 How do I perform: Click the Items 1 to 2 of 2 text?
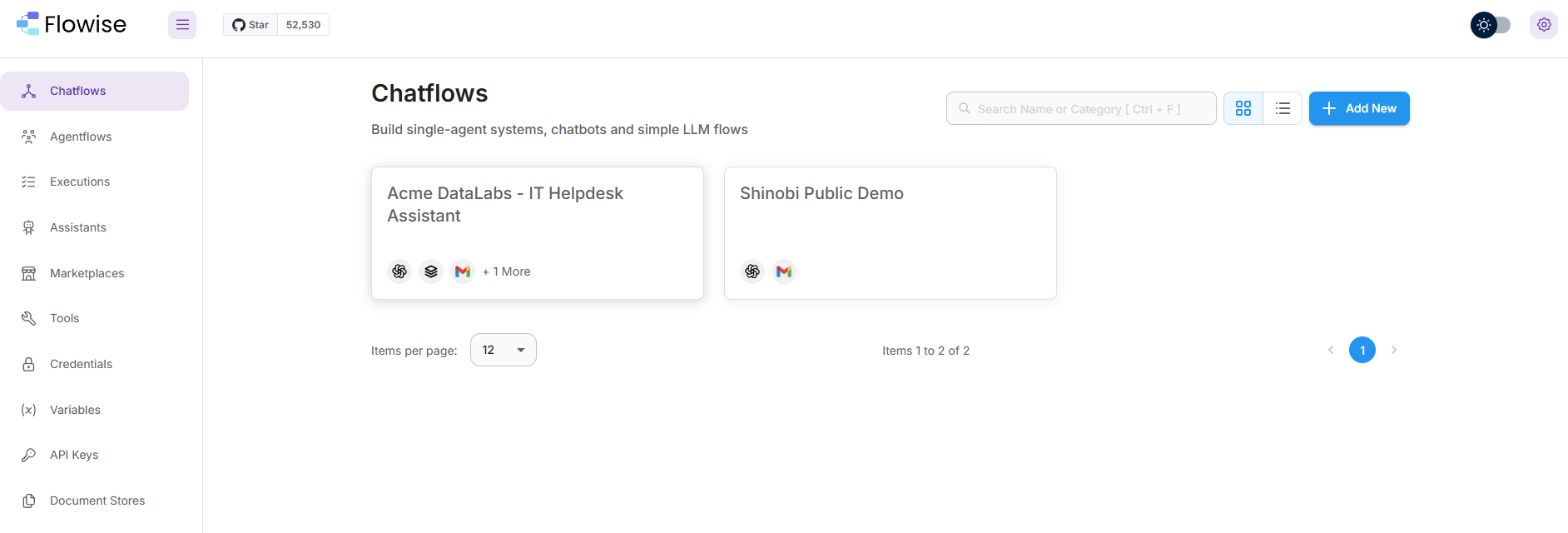point(925,351)
